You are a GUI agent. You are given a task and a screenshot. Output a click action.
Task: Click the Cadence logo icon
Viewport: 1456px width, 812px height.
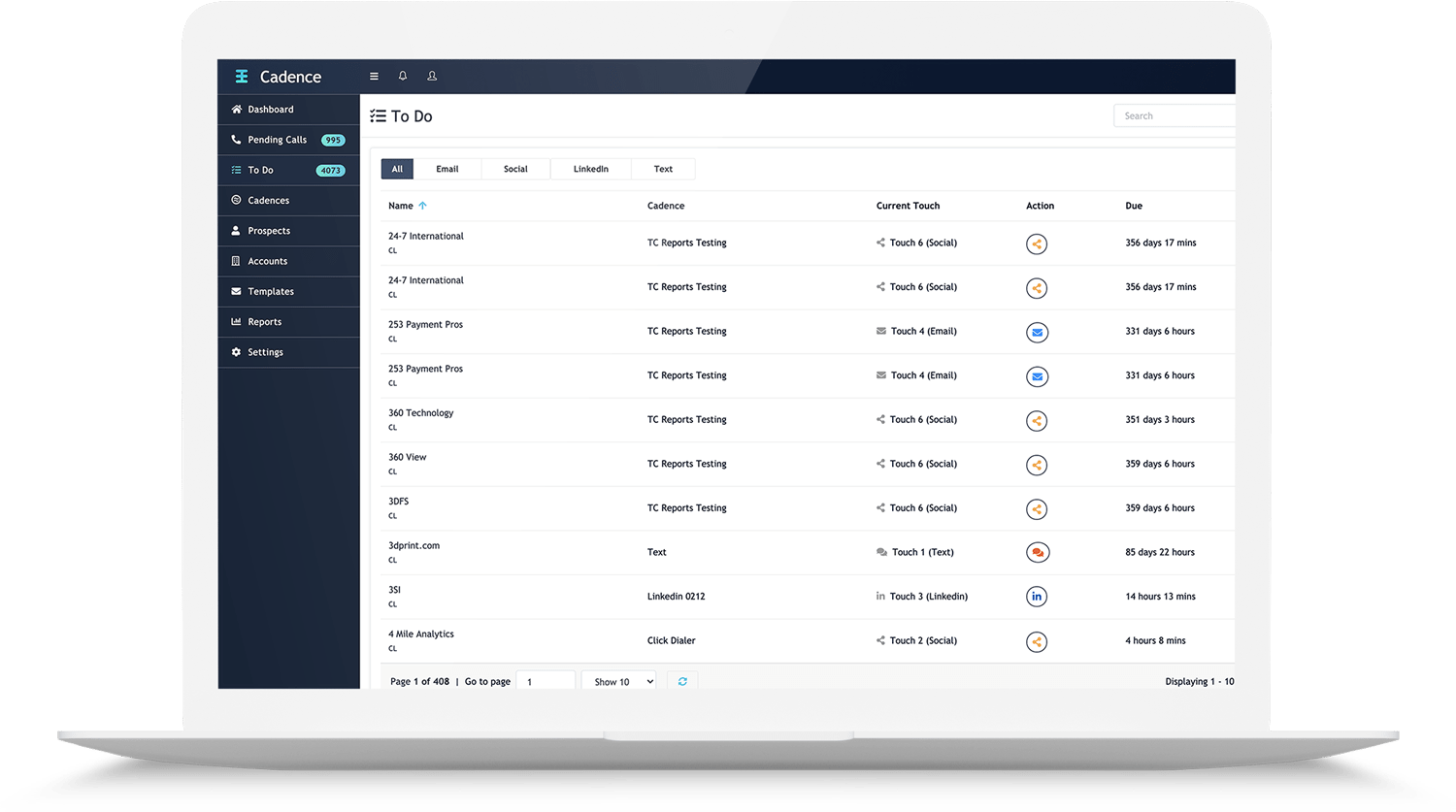coord(242,76)
